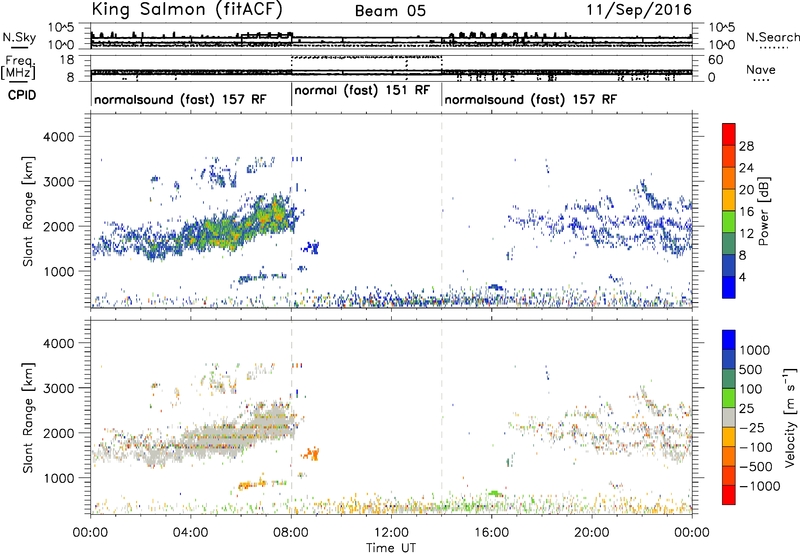Click the '04:00' time axis tick label
Screen dimensions: 800x554
191,533
